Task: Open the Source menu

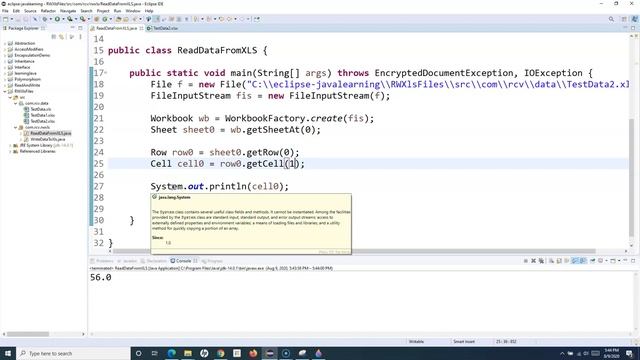Action: coord(30,11)
